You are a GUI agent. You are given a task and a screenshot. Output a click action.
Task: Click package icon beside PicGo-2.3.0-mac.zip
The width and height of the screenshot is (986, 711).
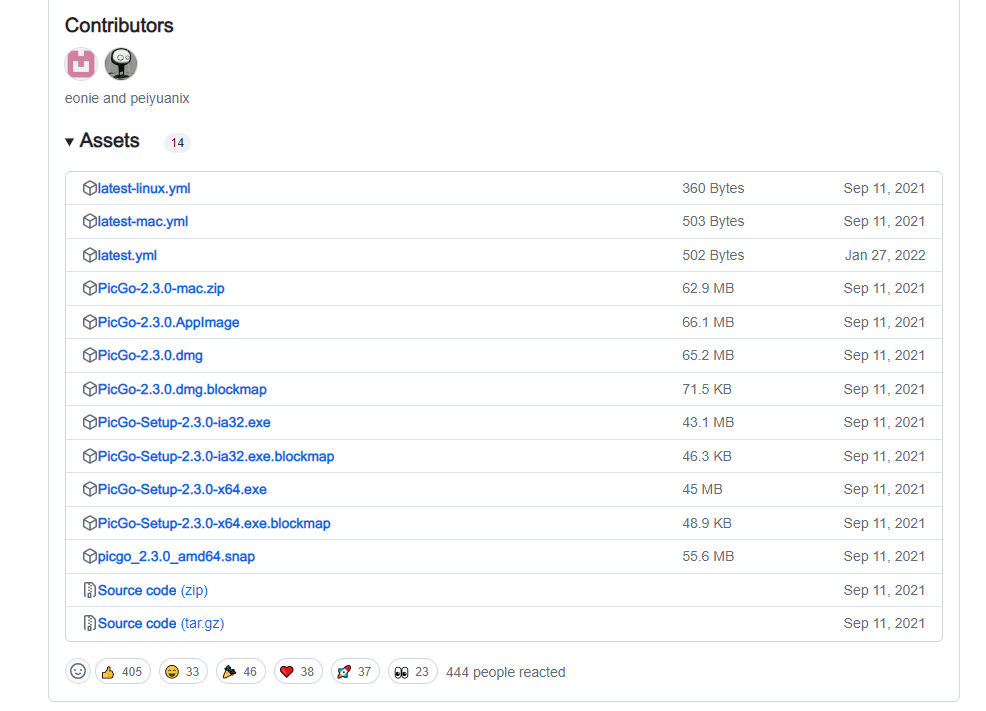pyautogui.click(x=89, y=288)
